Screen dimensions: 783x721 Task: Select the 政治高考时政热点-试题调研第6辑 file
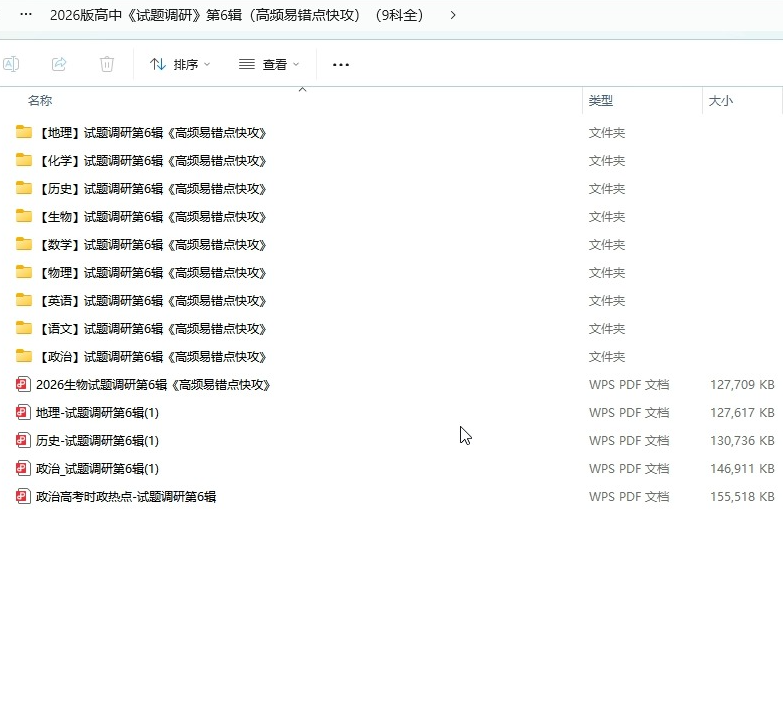tap(126, 497)
